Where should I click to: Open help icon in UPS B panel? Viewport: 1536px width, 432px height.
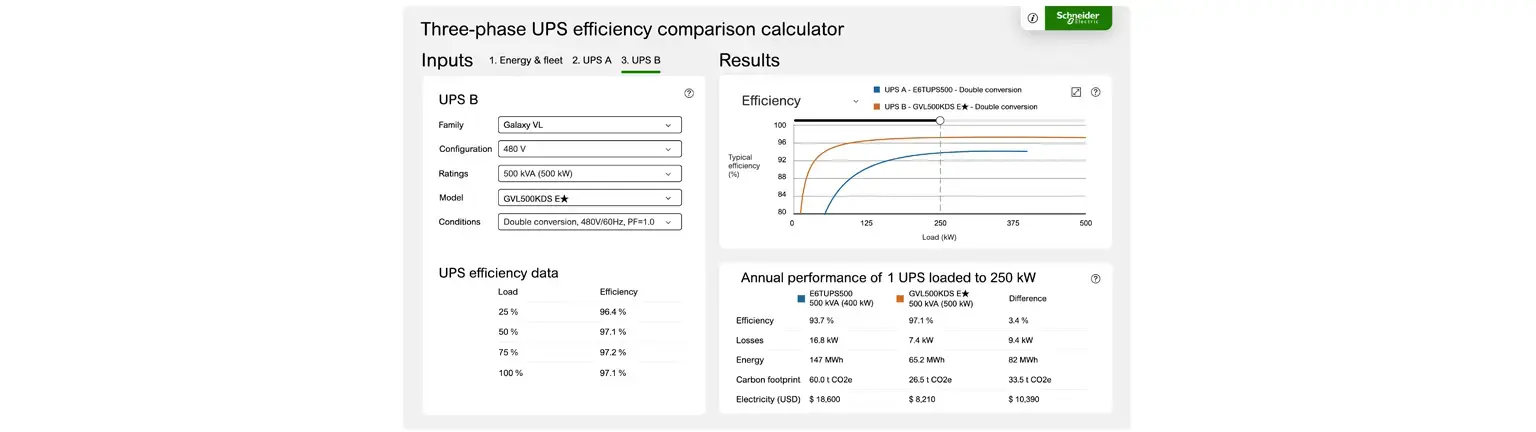point(689,93)
